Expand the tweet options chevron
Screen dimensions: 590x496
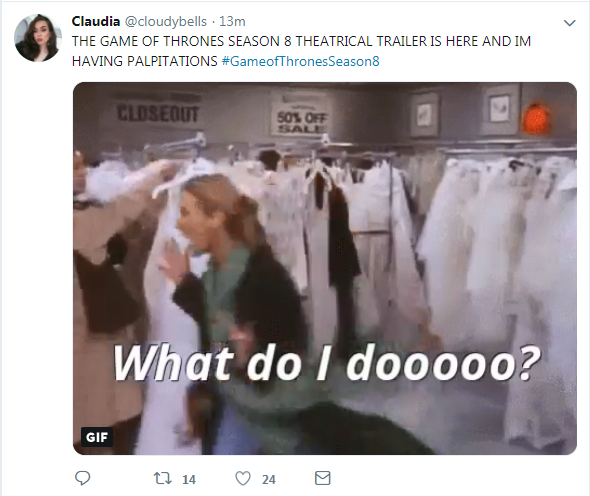tap(570, 23)
